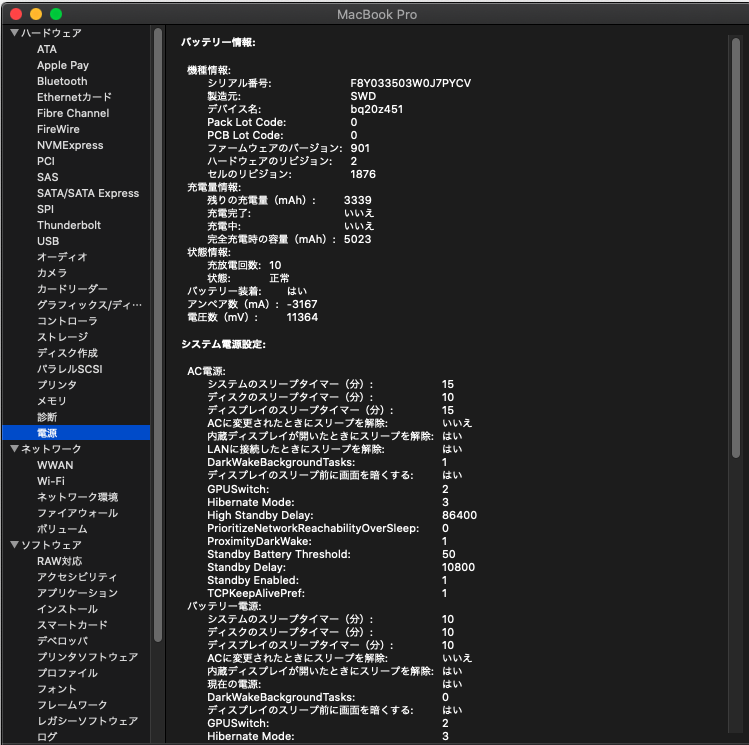Select Ethernetカード in the sidebar
The image size is (749, 745).
[75, 97]
